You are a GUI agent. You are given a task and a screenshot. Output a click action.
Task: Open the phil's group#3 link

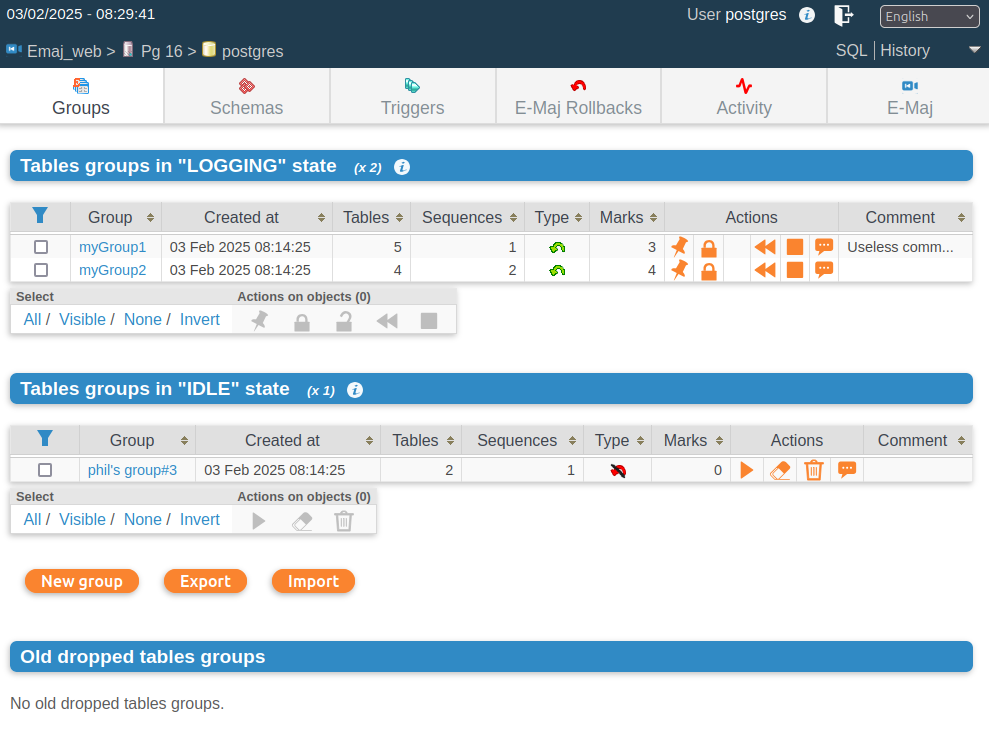click(x=132, y=470)
